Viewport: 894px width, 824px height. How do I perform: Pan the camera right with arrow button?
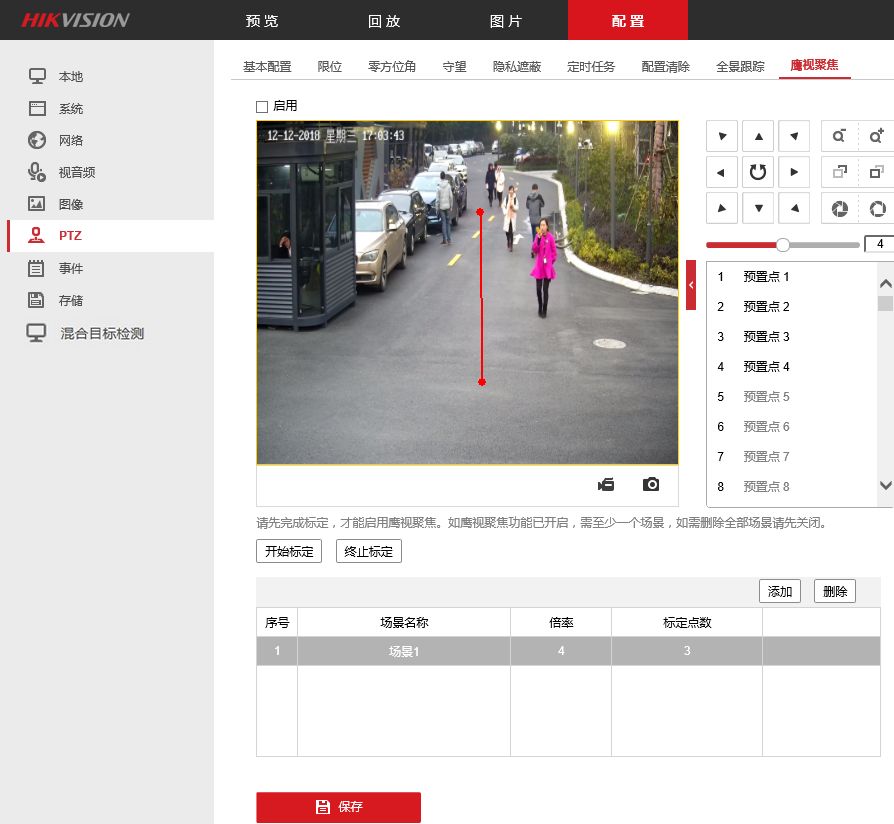(794, 172)
